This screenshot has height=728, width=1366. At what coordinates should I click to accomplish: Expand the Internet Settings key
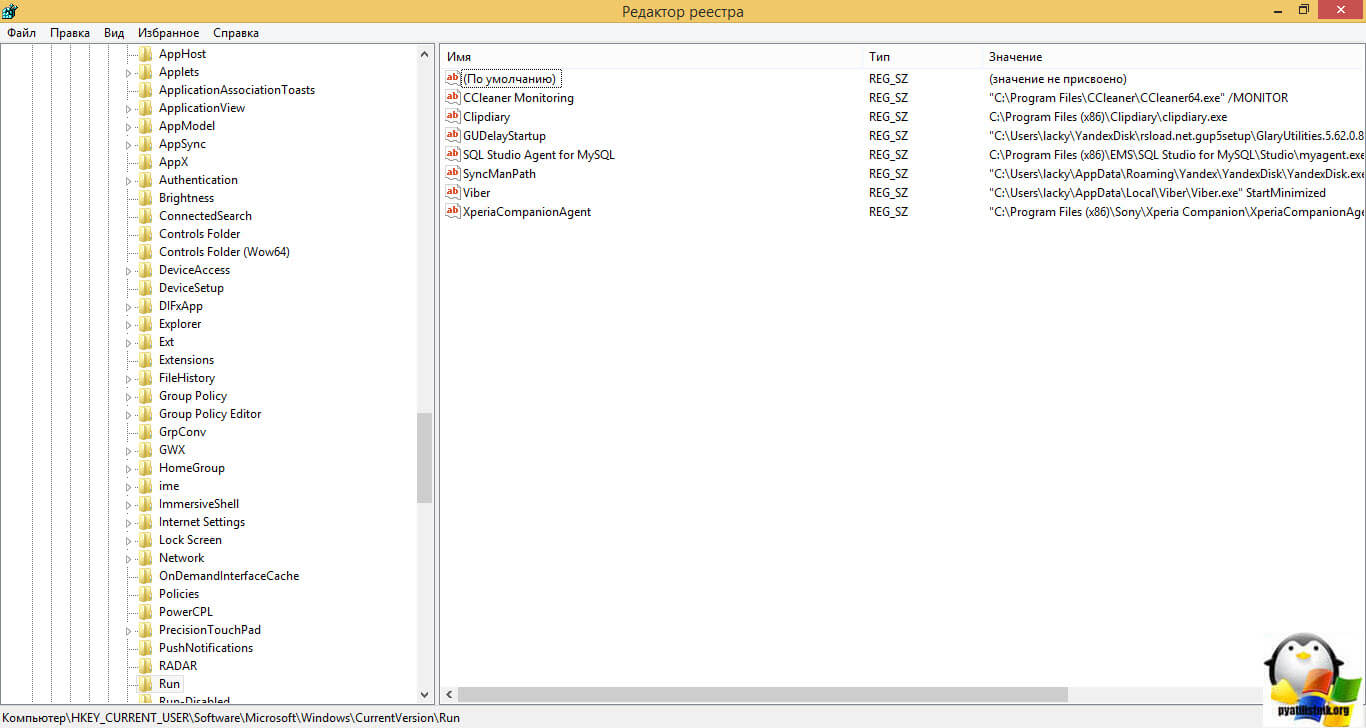pyautogui.click(x=128, y=523)
